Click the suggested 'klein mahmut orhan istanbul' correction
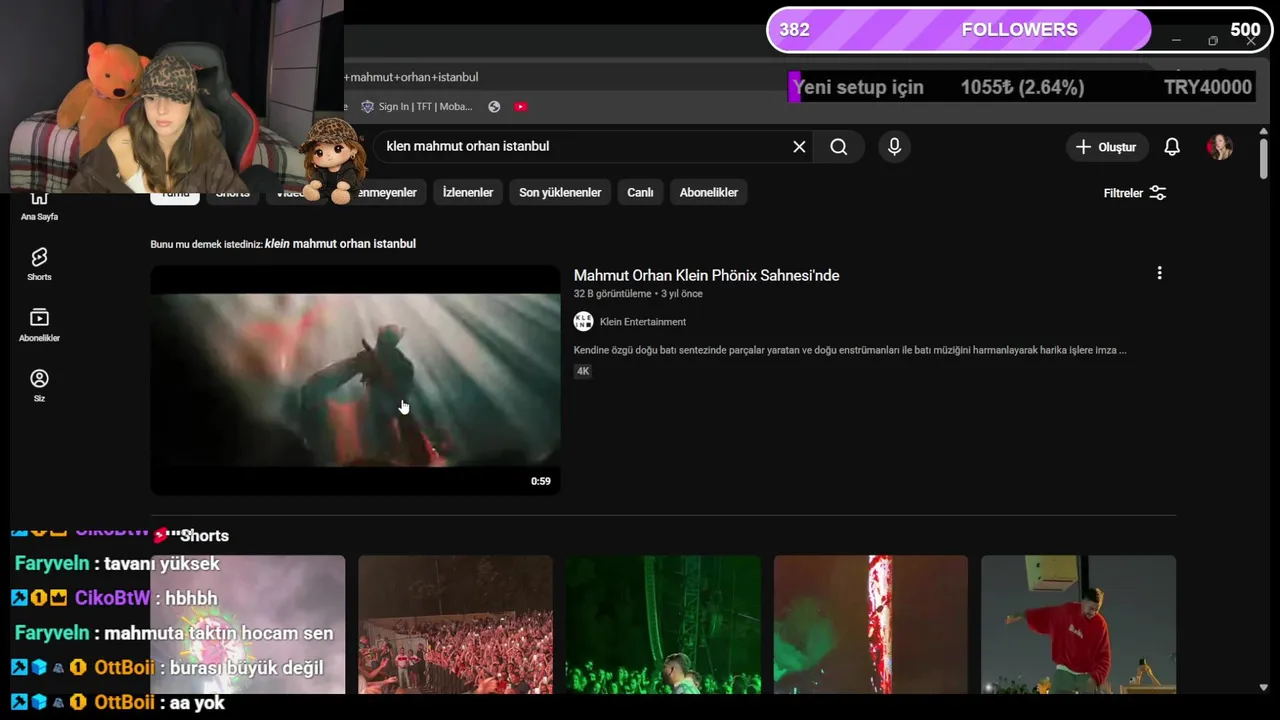1280x720 pixels. pos(340,244)
